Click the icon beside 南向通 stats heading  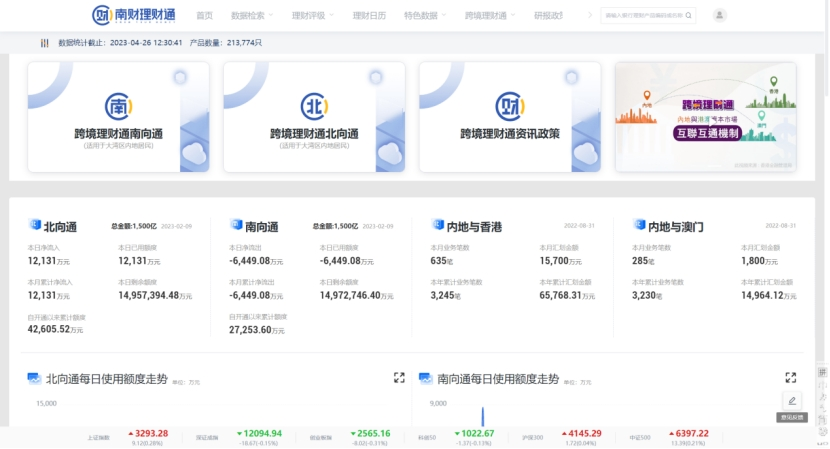(x=236, y=225)
